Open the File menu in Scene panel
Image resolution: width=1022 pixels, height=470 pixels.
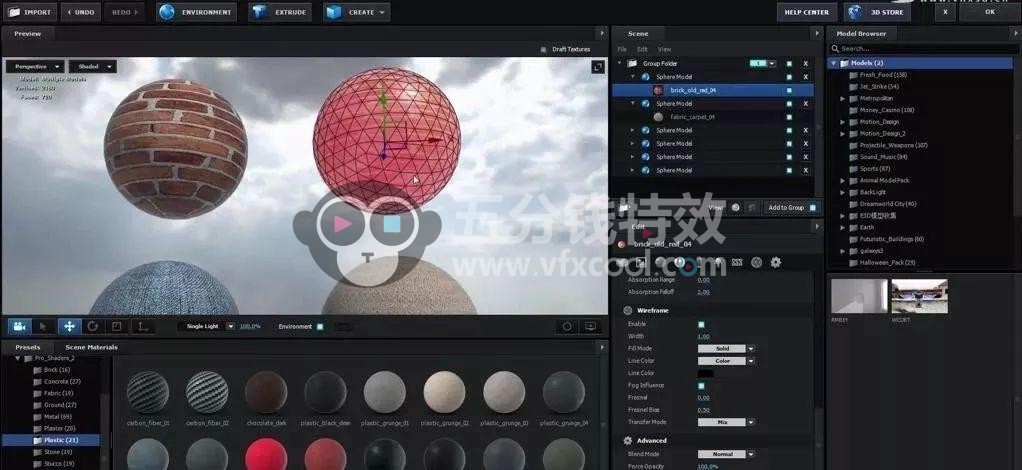(622, 50)
